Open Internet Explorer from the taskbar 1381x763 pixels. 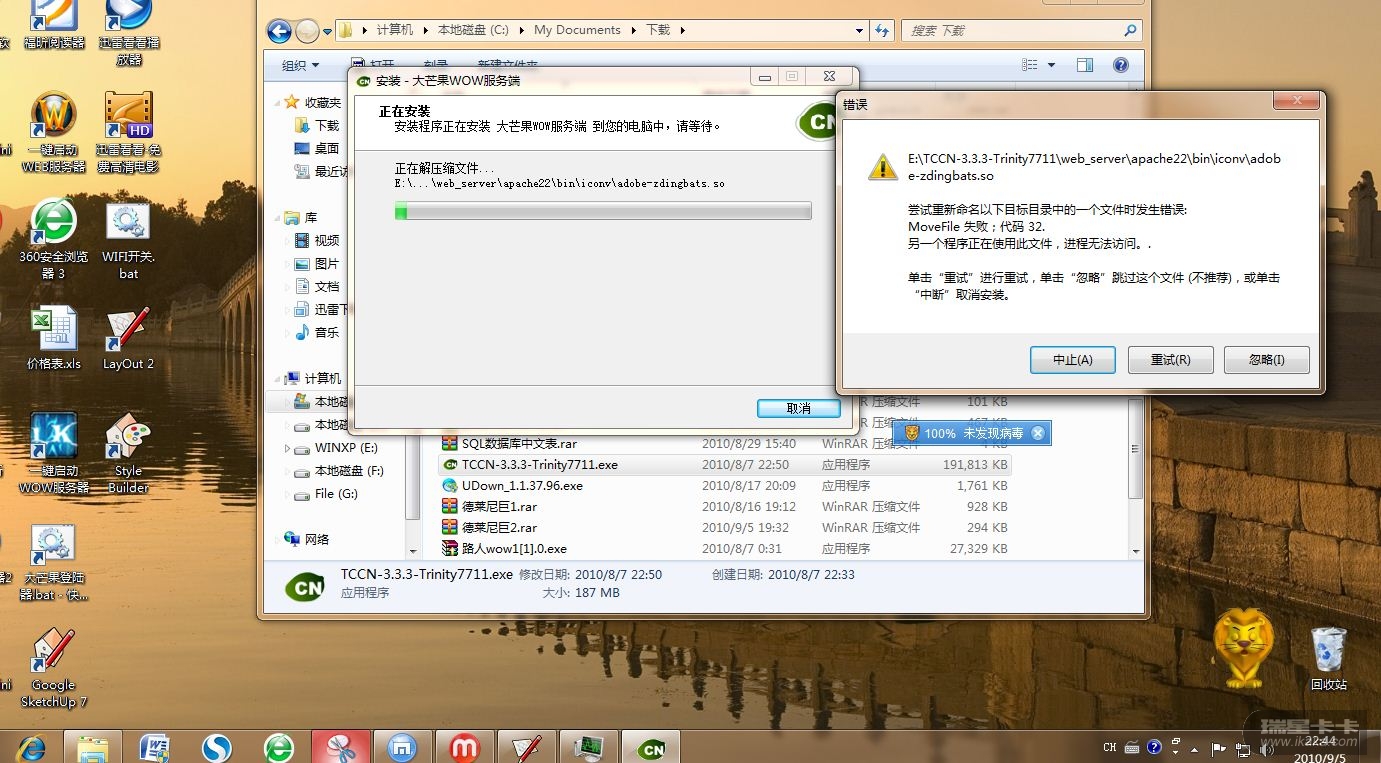click(x=30, y=748)
